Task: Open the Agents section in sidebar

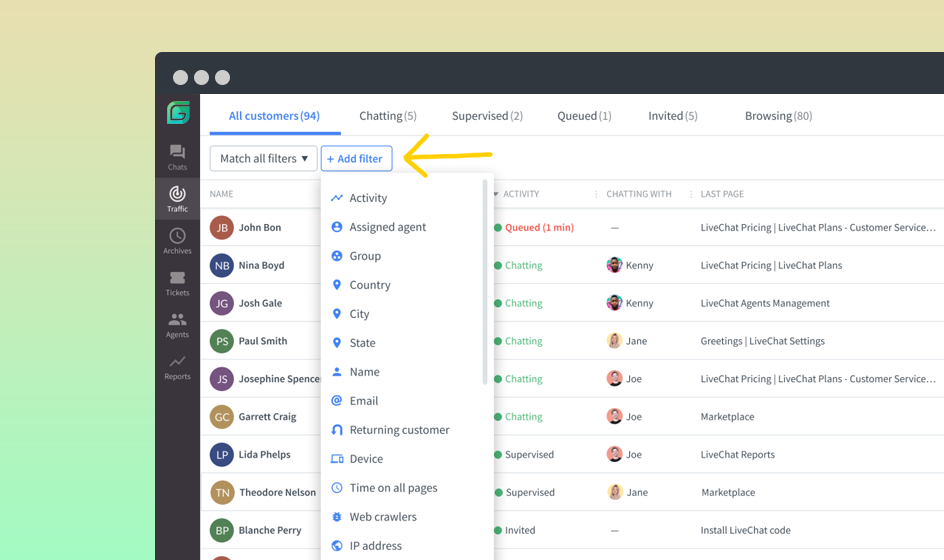Action: 177,325
